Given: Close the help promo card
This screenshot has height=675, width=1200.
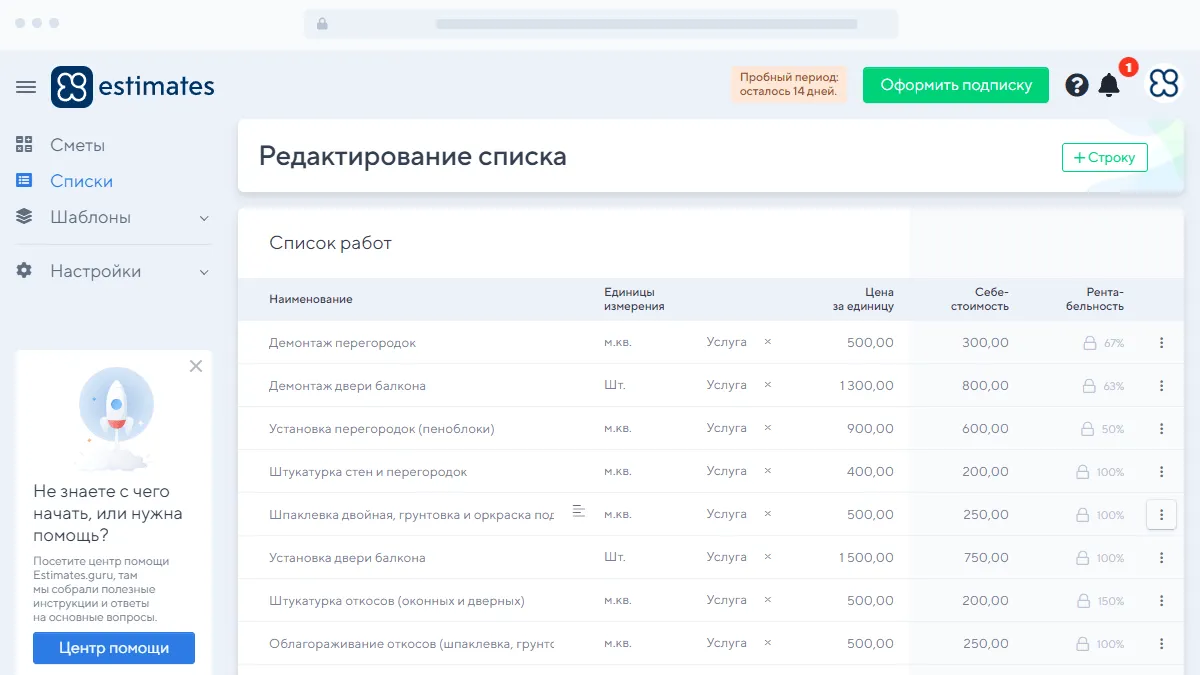Looking at the screenshot, I should 196,366.
